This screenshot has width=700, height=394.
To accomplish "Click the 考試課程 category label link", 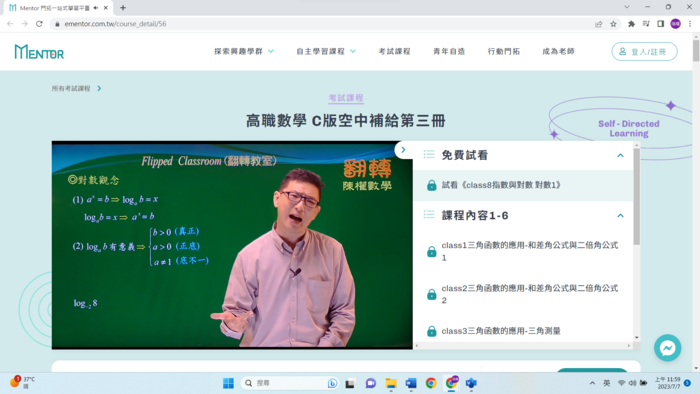I will pos(346,98).
